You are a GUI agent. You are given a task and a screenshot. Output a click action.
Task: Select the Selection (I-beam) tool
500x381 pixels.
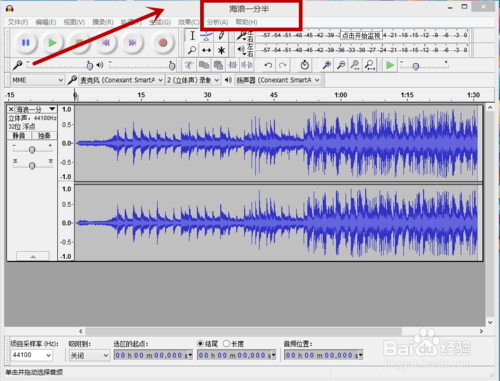(x=192, y=36)
